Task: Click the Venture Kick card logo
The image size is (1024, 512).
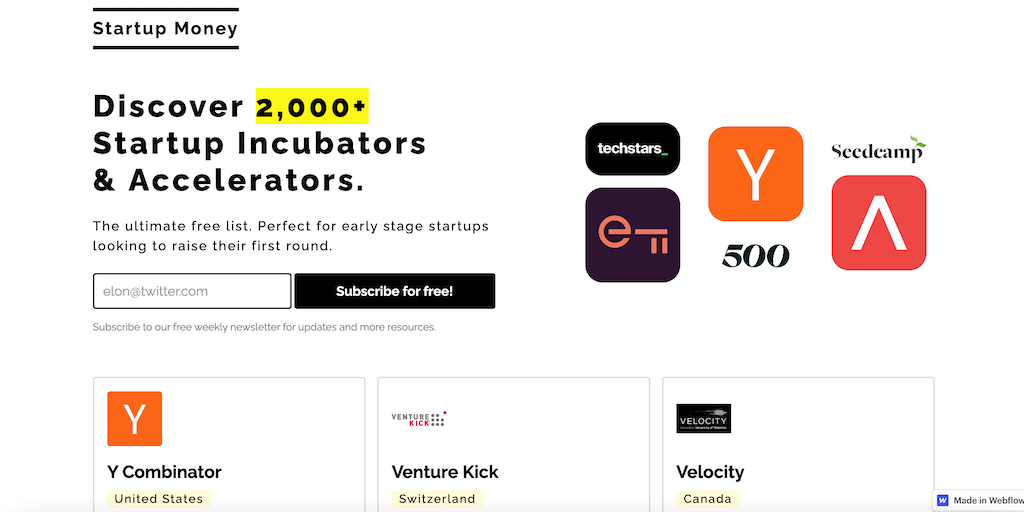Action: pos(418,418)
